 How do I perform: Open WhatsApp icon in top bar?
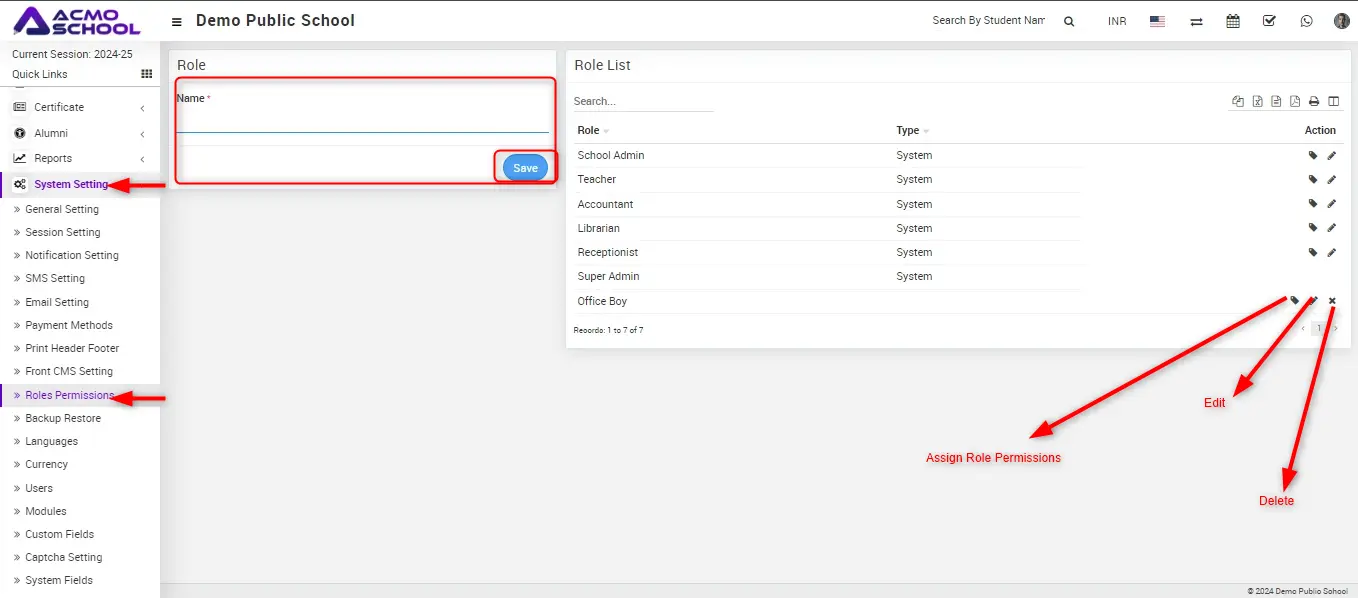point(1306,21)
